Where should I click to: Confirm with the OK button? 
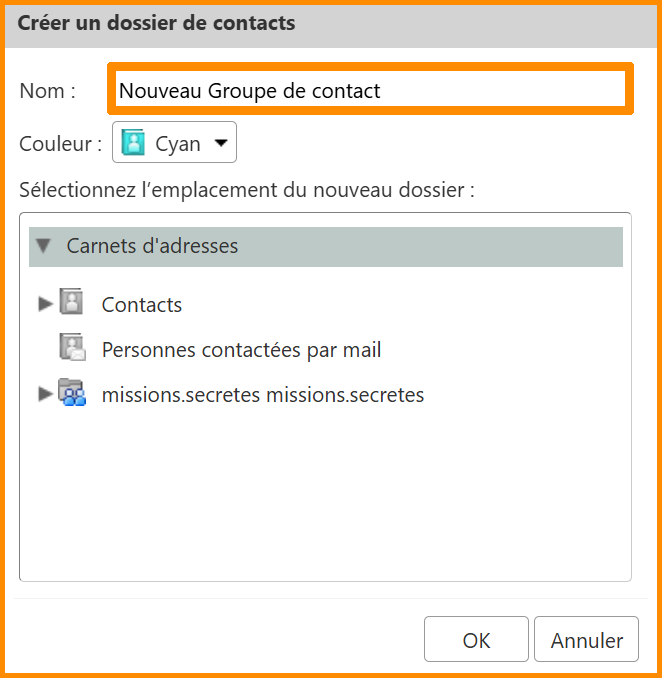click(476, 640)
